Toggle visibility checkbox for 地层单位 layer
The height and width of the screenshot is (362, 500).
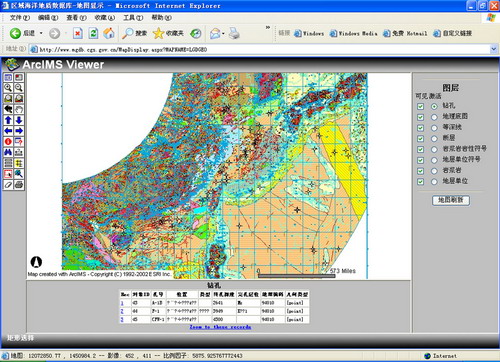pyautogui.click(x=420, y=182)
